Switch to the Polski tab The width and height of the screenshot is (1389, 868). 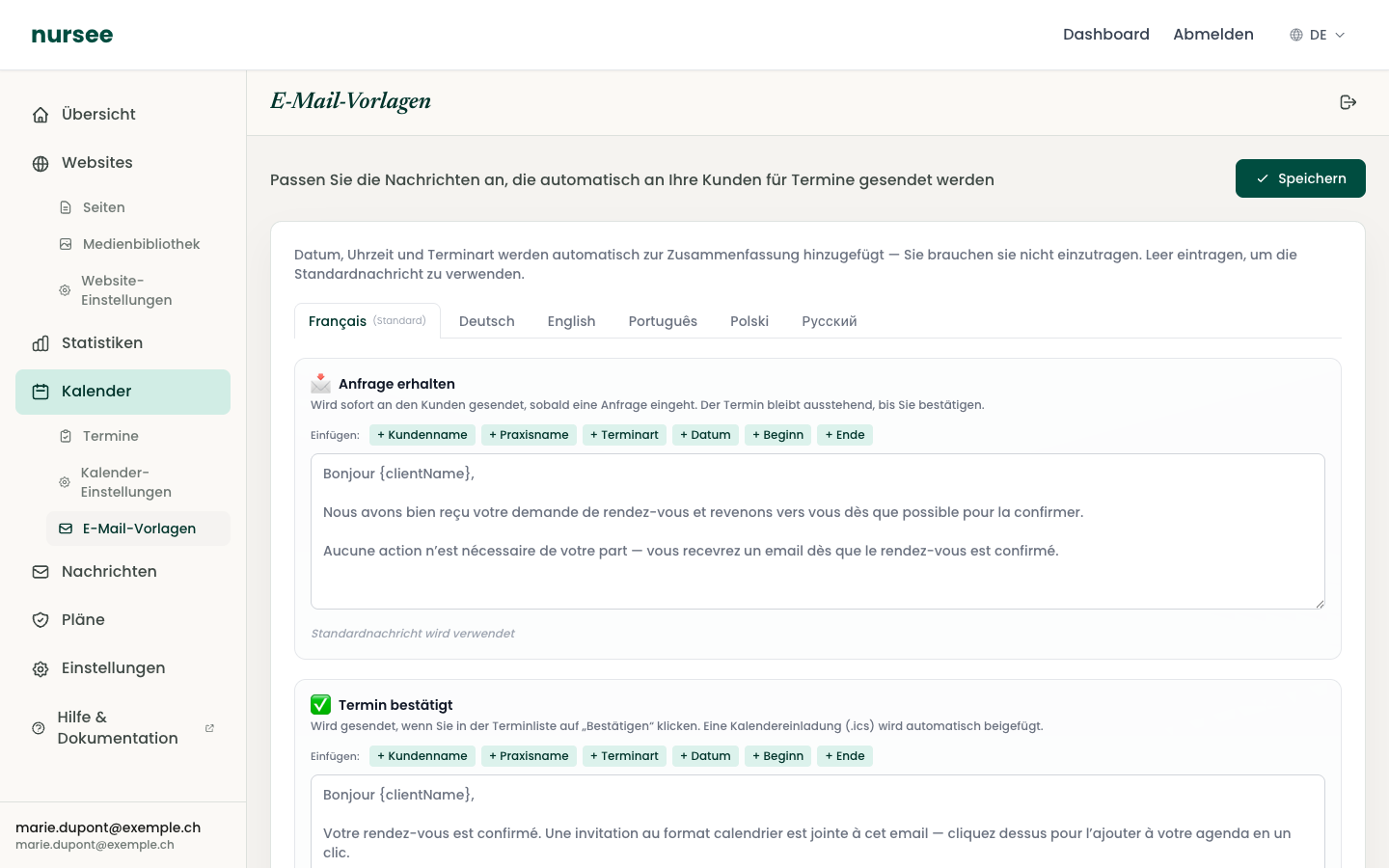click(x=749, y=321)
